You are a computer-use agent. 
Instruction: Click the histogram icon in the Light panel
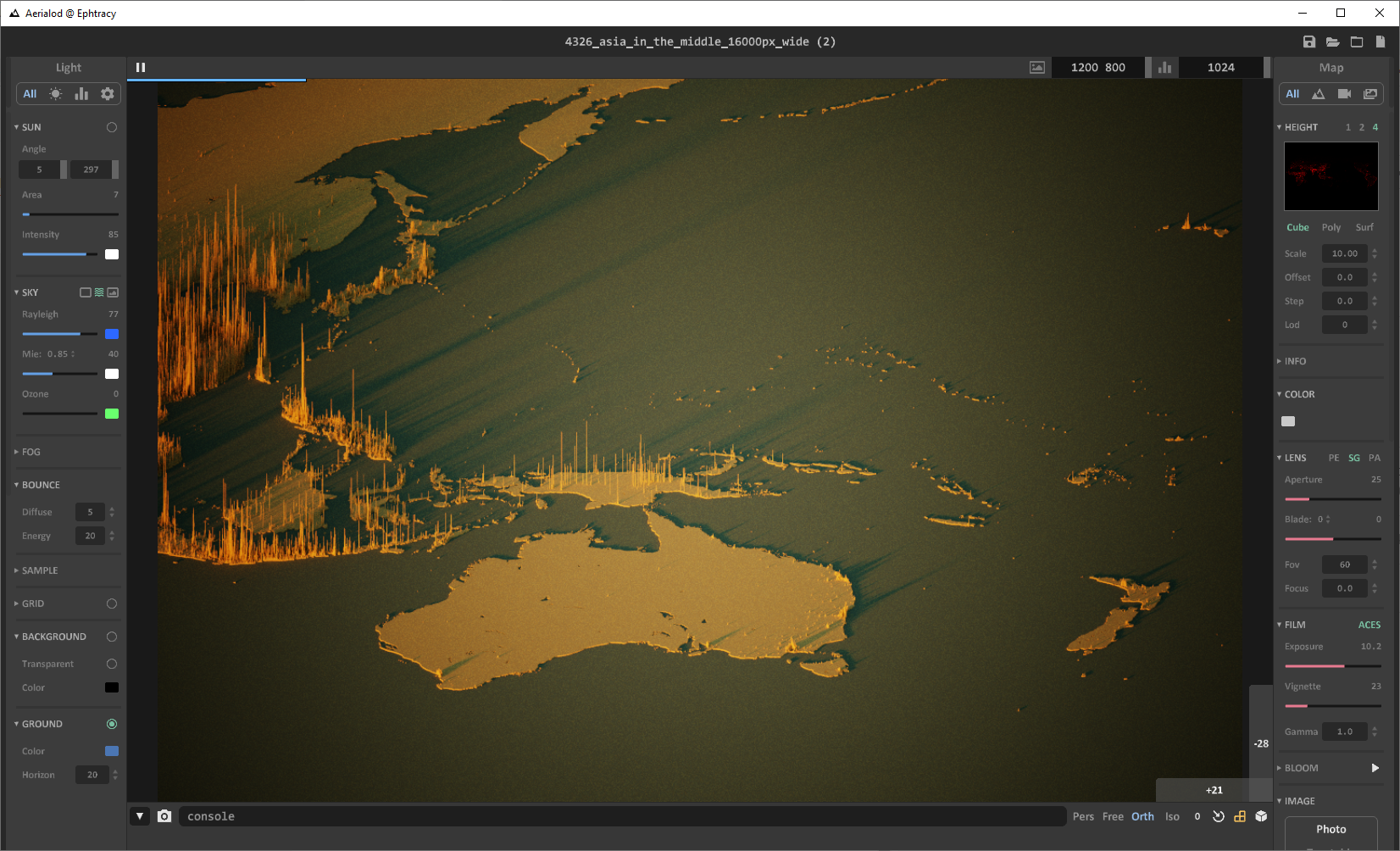(81, 93)
